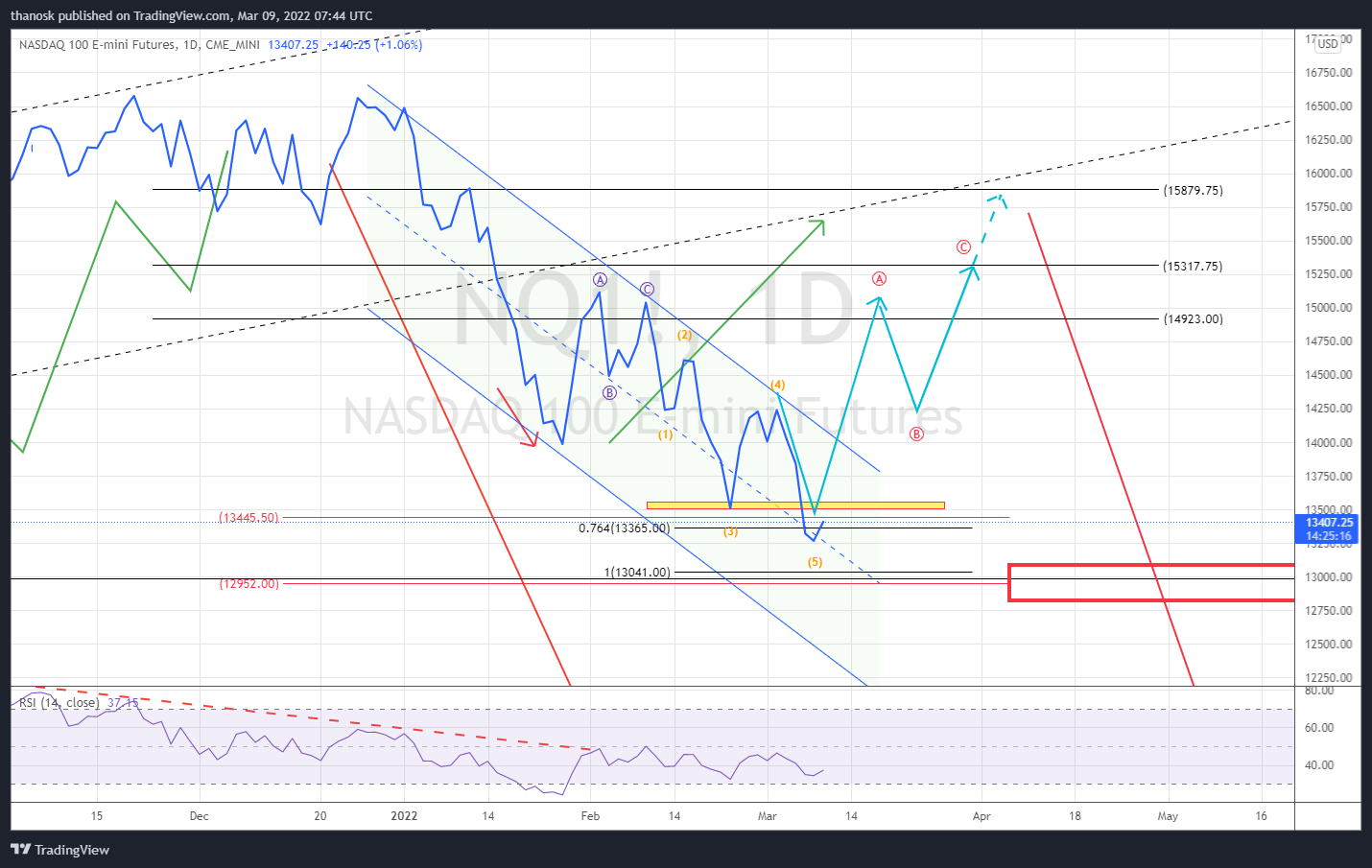Click the (13445.50) red level label
Viewport: 1372px width, 868px height.
248,518
